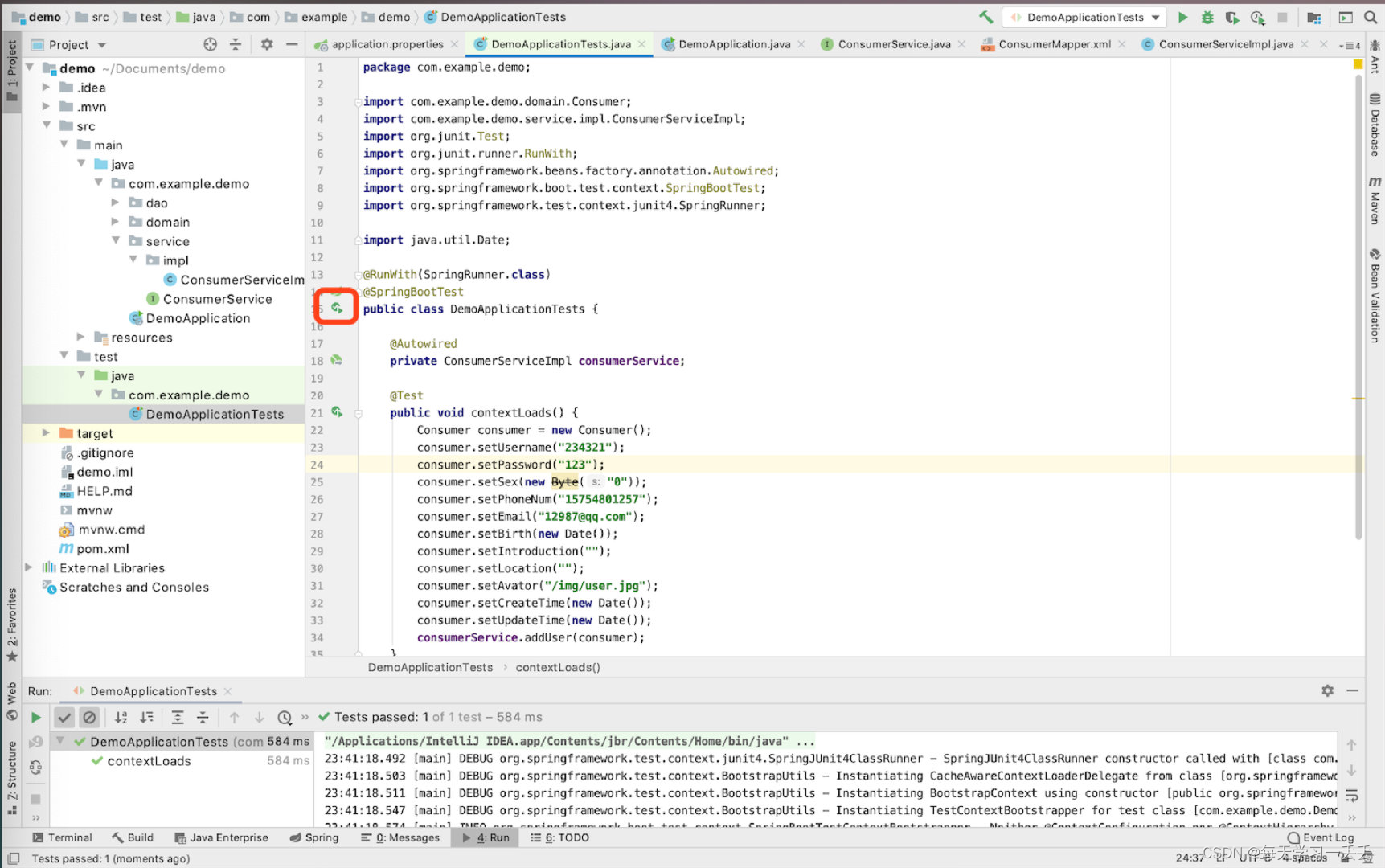Viewport: 1385px width, 868px height.
Task: Toggle showing passed tests in Run panel
Action: (64, 717)
